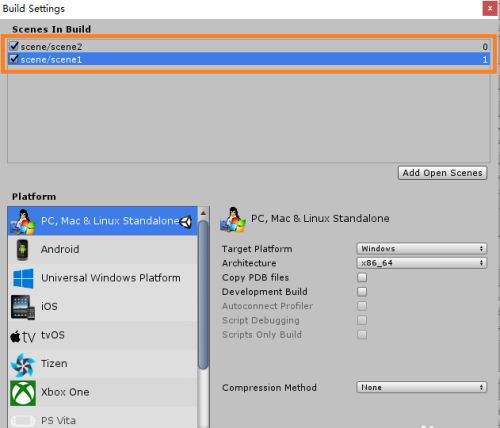The height and width of the screenshot is (428, 500).
Task: Toggle the Script Debugging checkbox
Action: click(362, 320)
